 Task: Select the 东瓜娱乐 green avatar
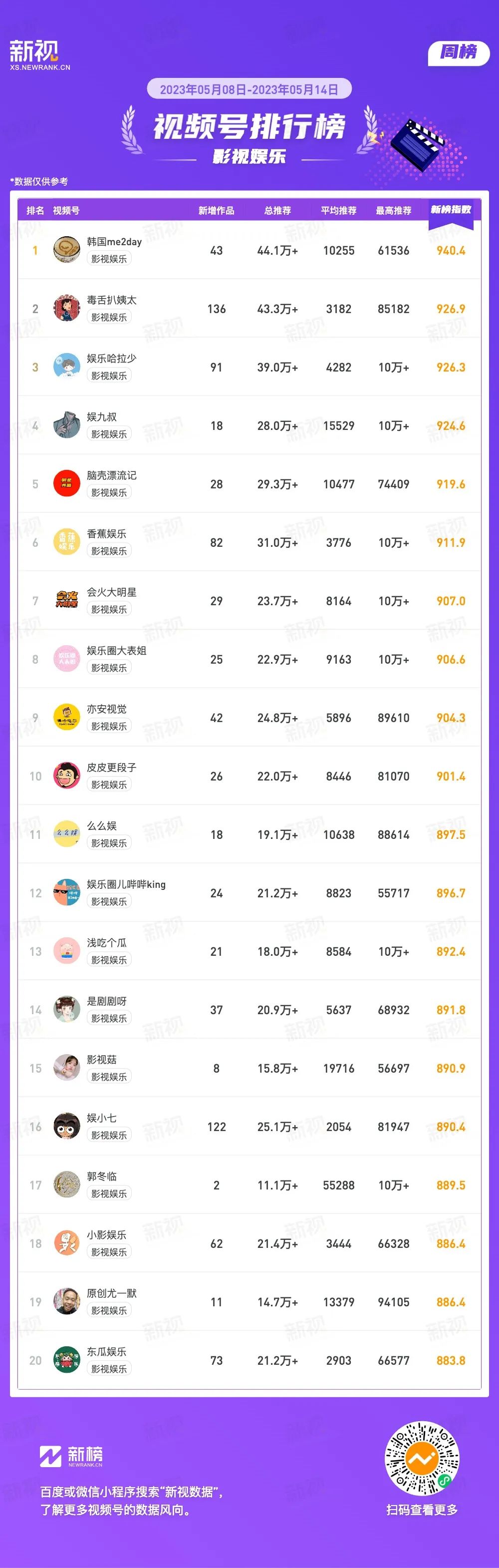click(x=67, y=1360)
